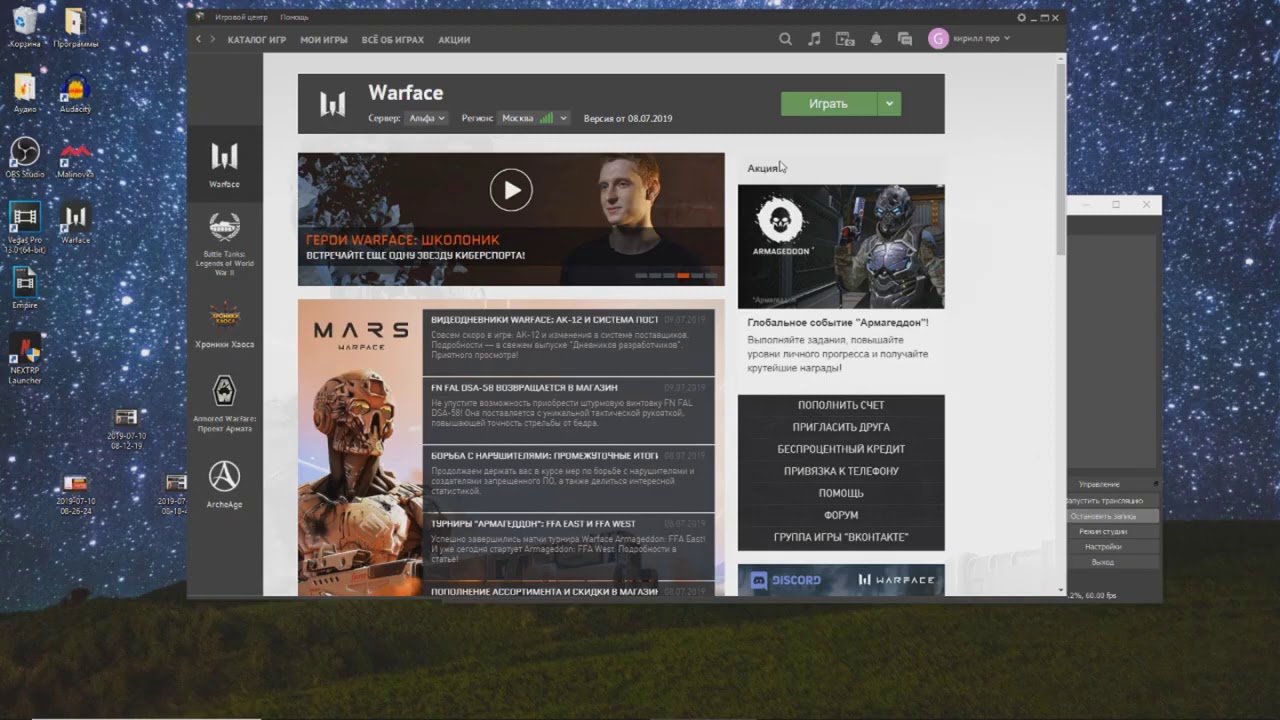Select Warface in the game sidebar
1280x720 pixels.
224,165
